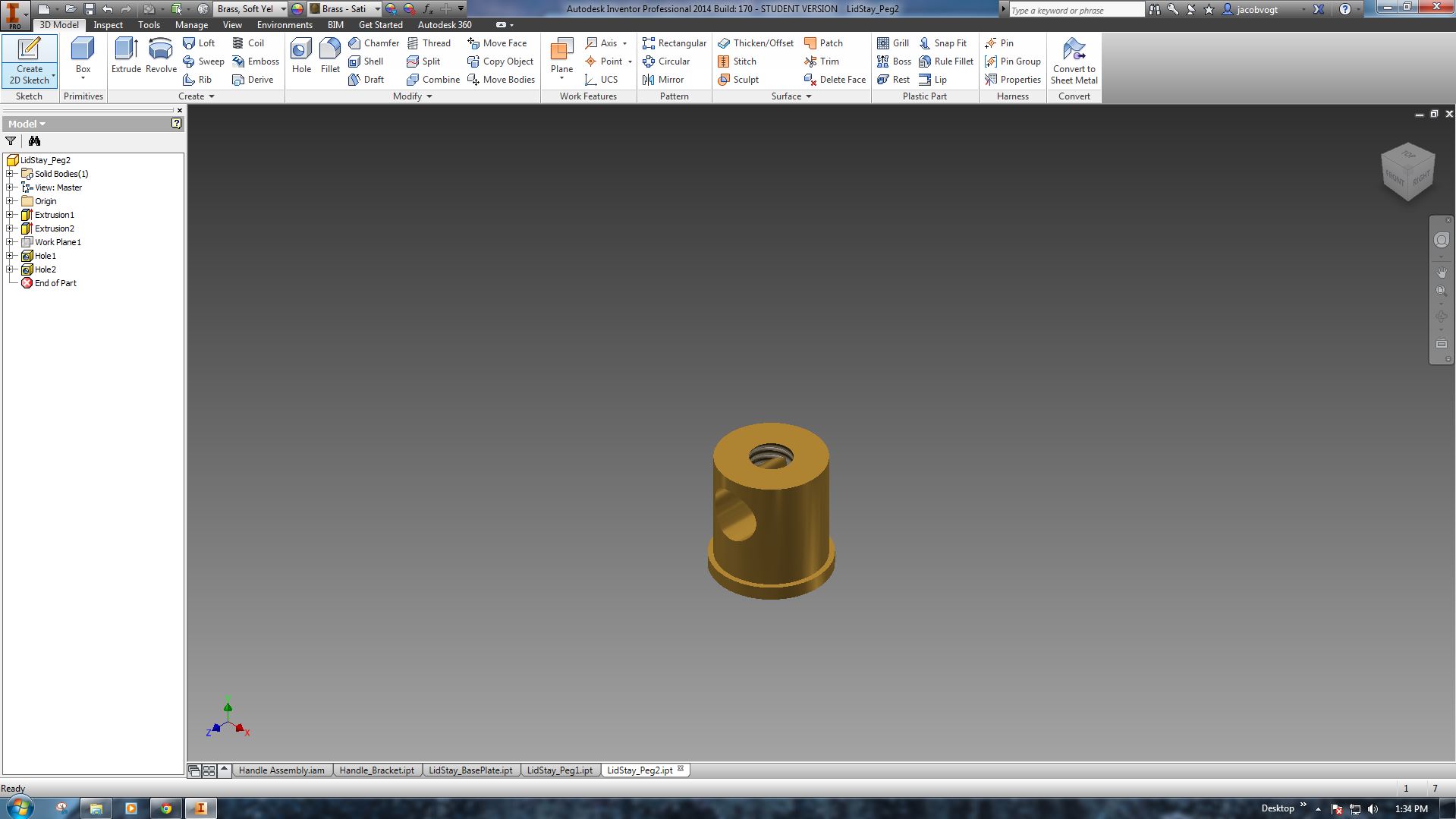Click the keyword search field
1456x819 pixels.
[1076, 10]
